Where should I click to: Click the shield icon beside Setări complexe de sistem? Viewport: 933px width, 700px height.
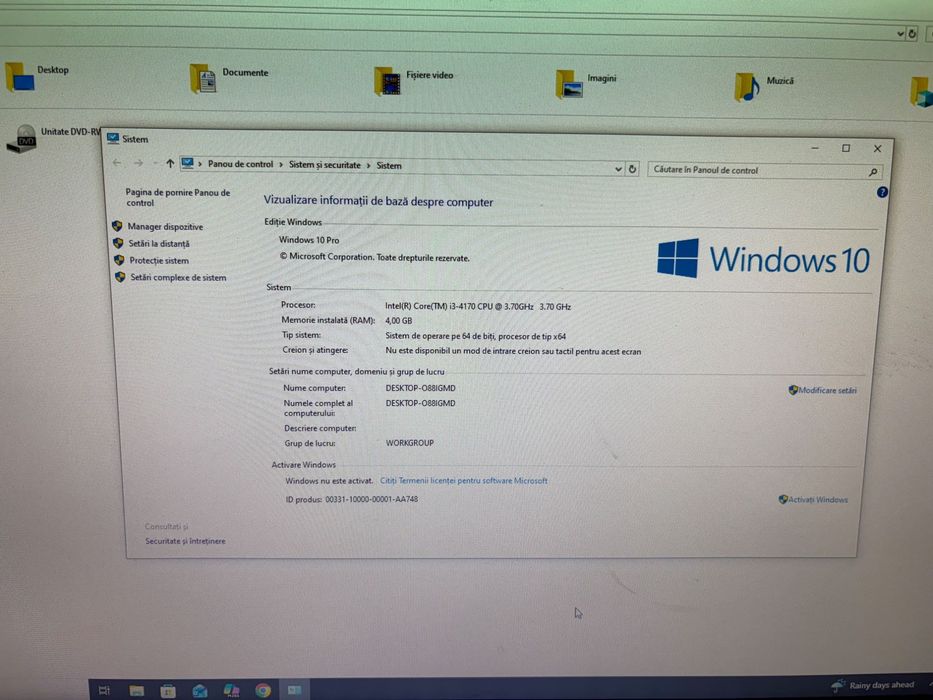(120, 277)
